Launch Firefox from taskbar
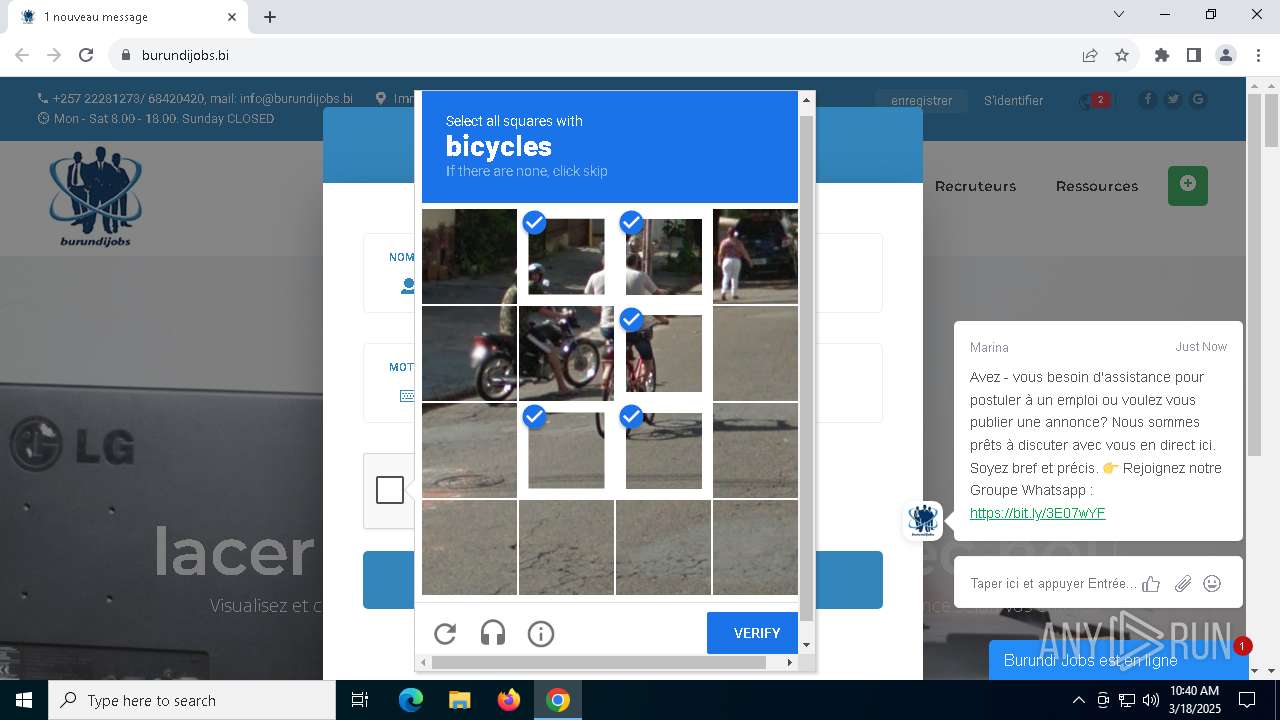This screenshot has height=720, width=1280. pyautogui.click(x=509, y=700)
